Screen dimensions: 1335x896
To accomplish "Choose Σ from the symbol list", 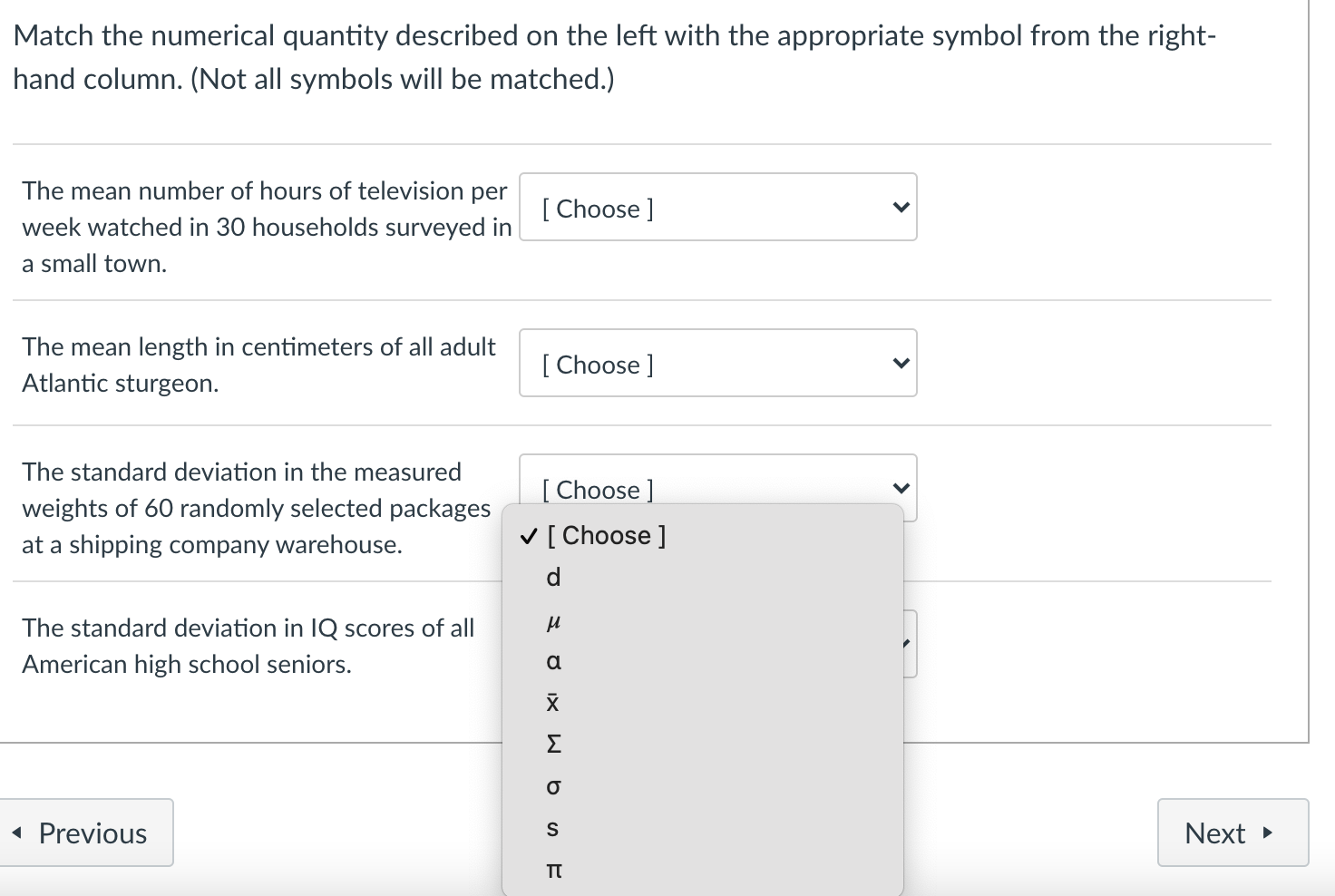I will coord(553,745).
